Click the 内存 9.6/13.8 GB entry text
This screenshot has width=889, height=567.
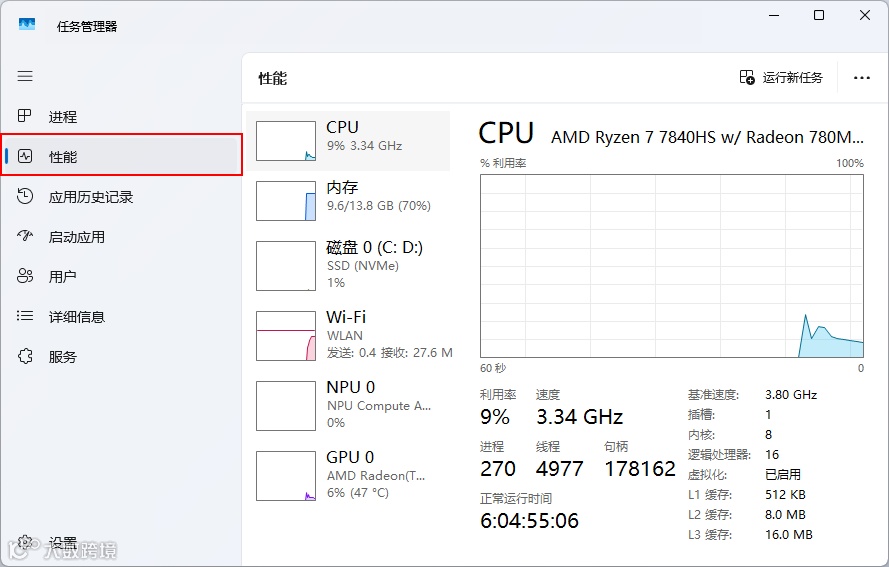[378, 196]
